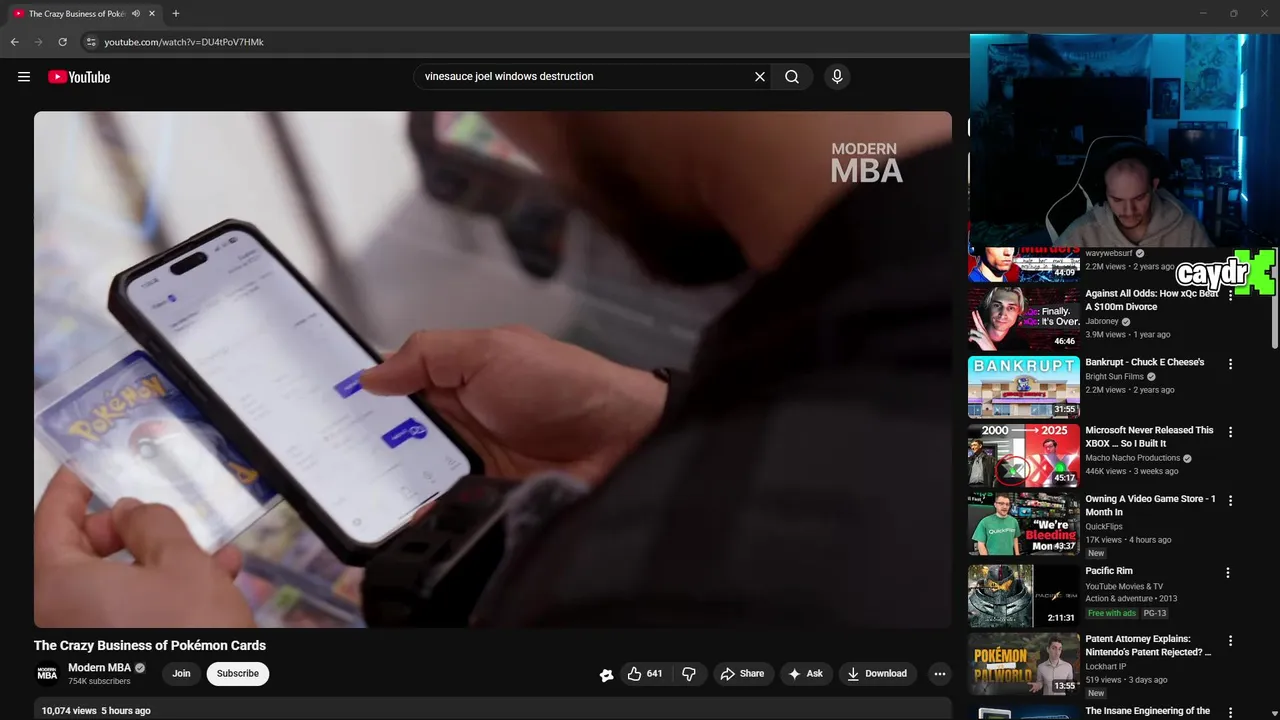This screenshot has height=720, width=1280.
Task: Open options for Patent Attorney Explains video
Action: [x=1230, y=641]
